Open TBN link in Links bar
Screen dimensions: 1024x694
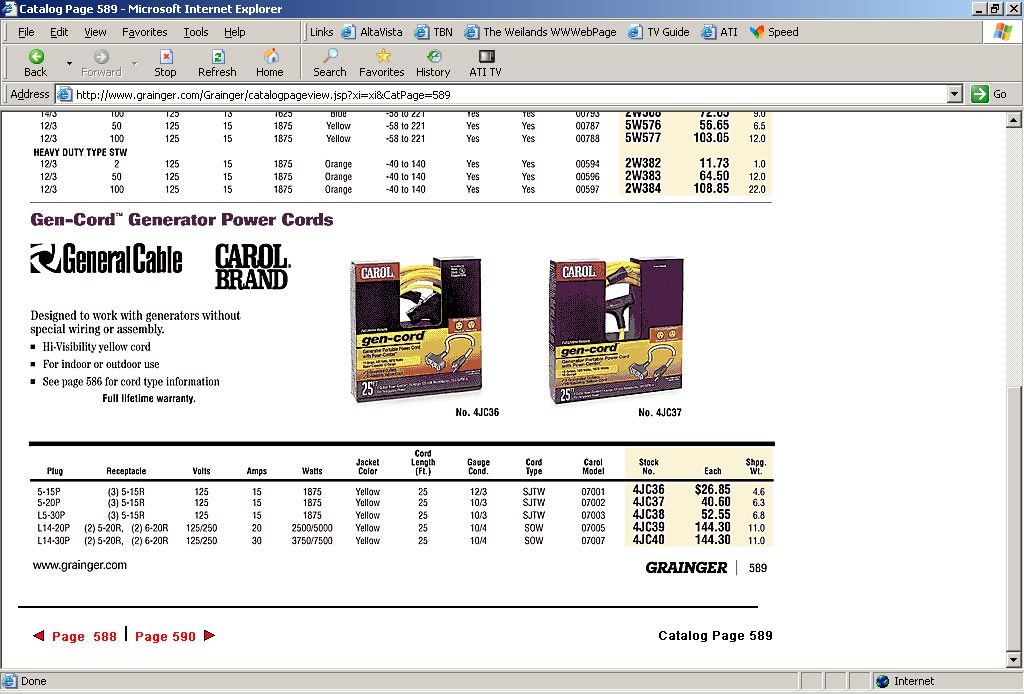(434, 32)
